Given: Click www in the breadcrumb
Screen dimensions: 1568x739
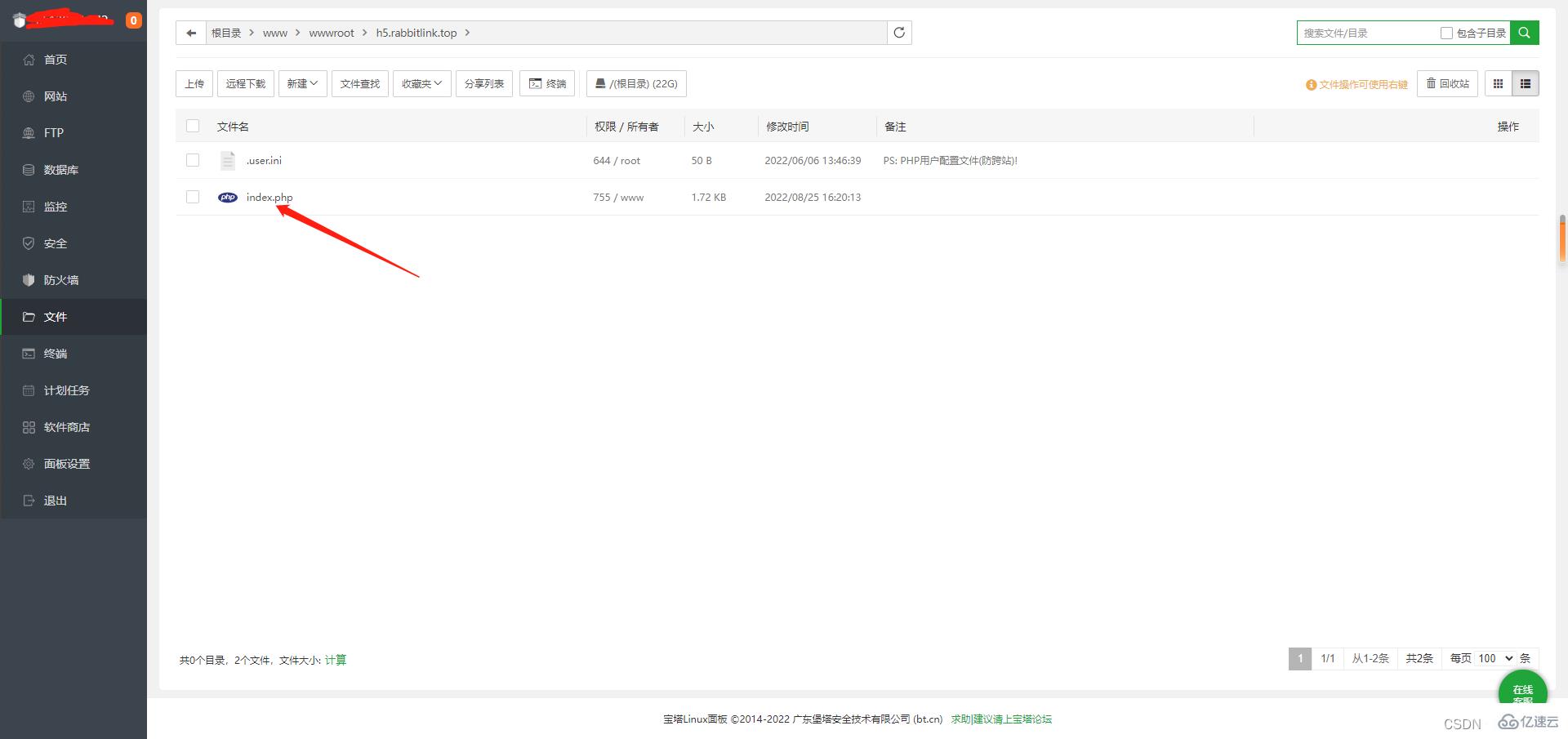Looking at the screenshot, I should (275, 33).
